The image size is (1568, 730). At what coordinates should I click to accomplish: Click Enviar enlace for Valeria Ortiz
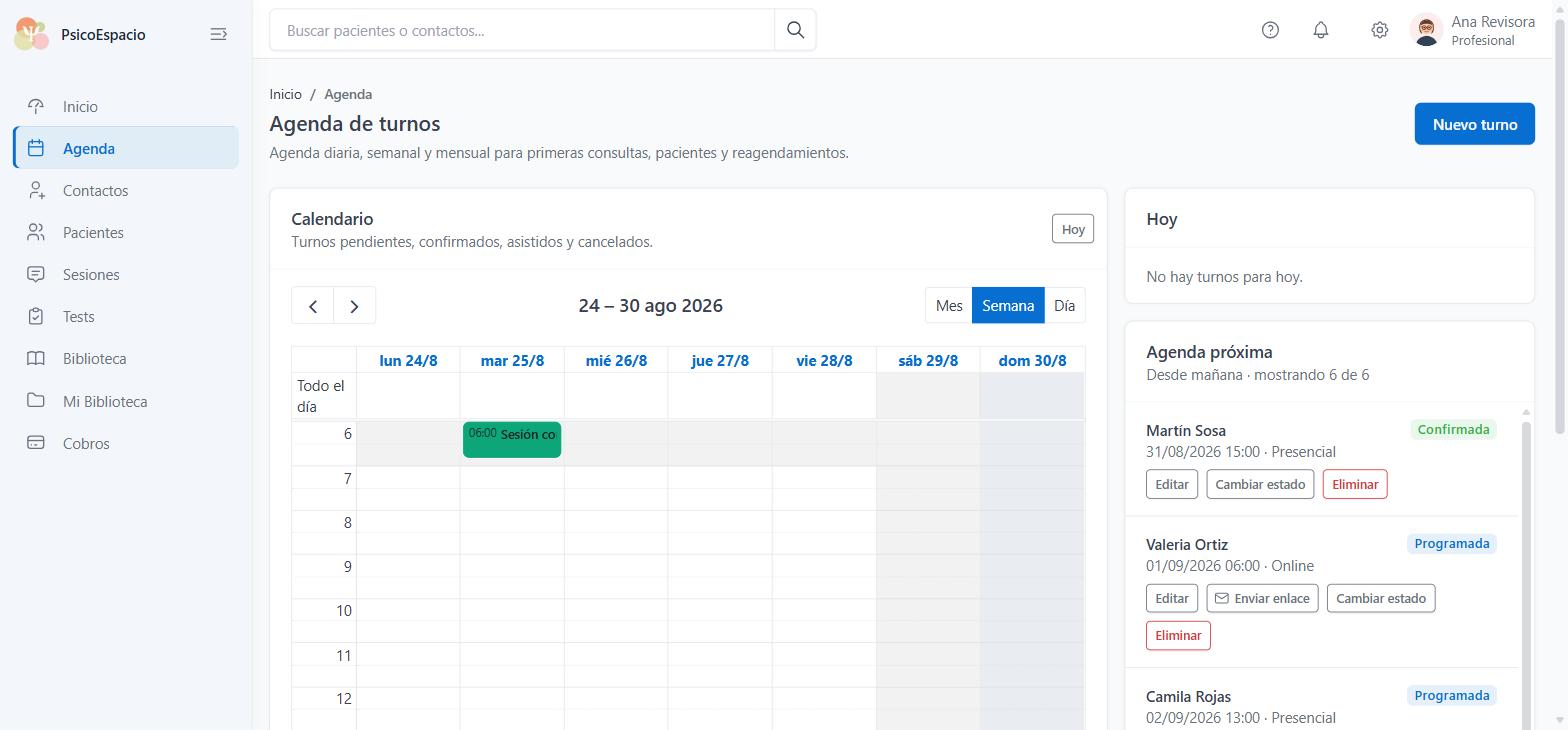point(1262,598)
